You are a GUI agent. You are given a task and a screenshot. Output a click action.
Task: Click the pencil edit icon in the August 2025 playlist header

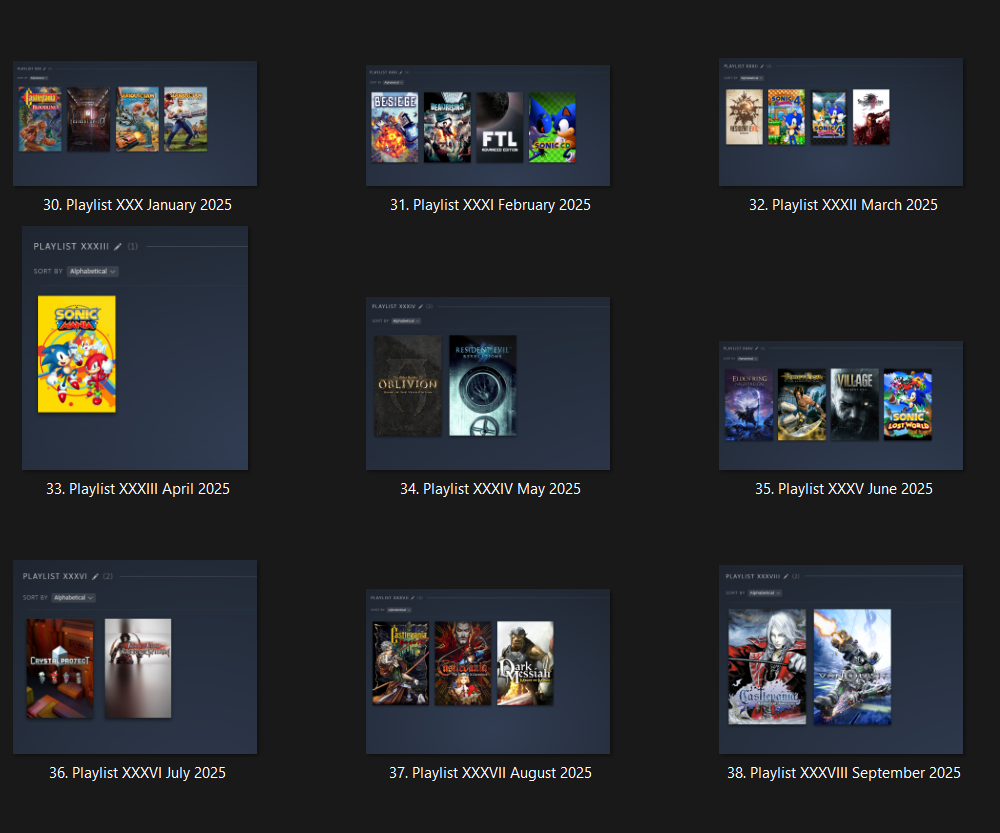coord(413,598)
